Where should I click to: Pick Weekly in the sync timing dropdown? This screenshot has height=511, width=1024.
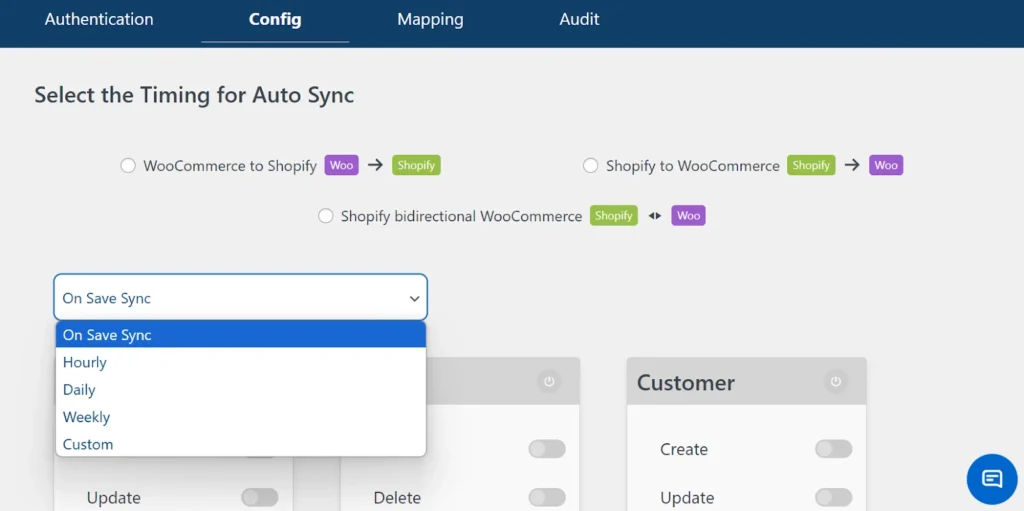click(86, 417)
